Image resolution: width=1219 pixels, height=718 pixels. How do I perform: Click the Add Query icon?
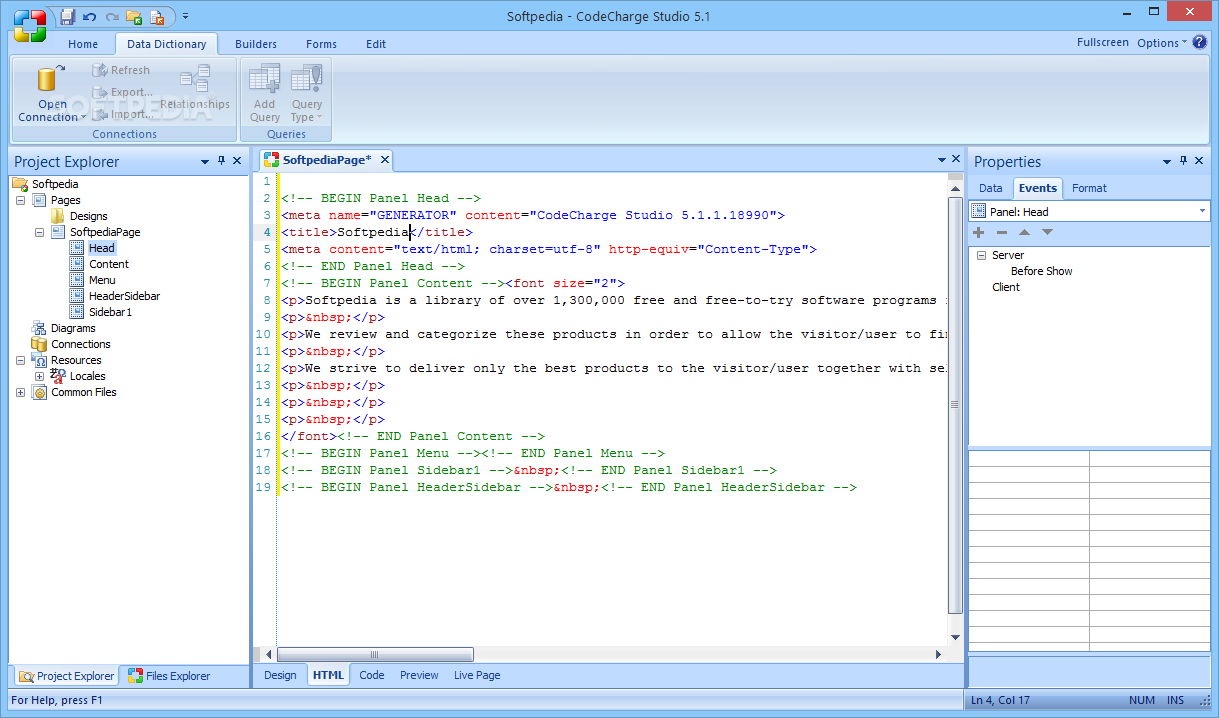click(x=264, y=79)
